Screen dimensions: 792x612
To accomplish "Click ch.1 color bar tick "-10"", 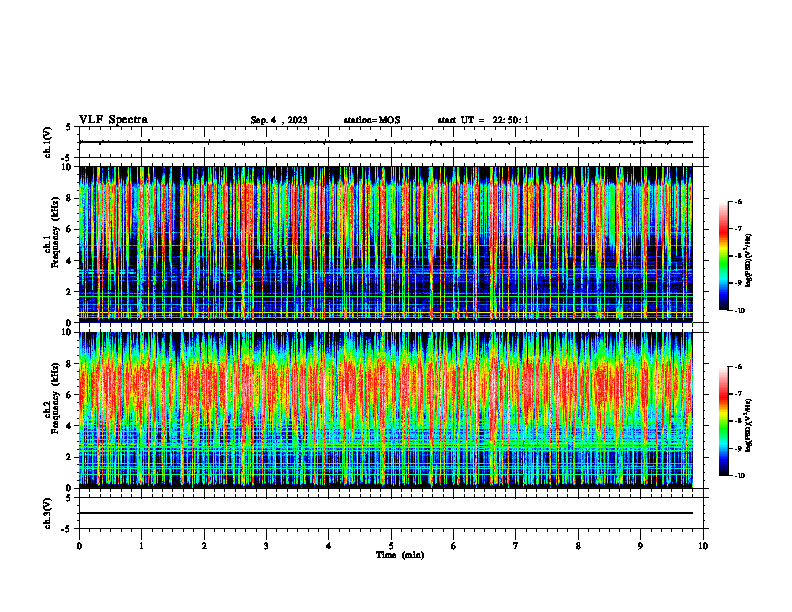I will (x=740, y=311).
